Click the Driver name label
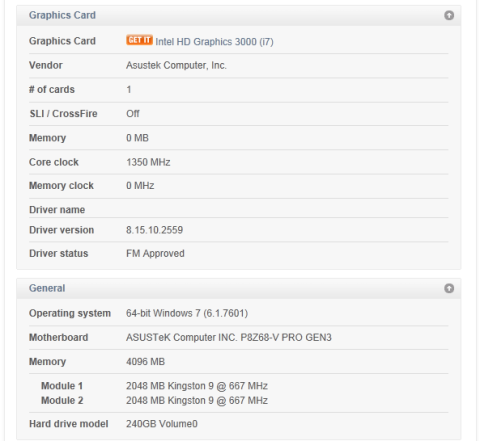 (x=57, y=210)
